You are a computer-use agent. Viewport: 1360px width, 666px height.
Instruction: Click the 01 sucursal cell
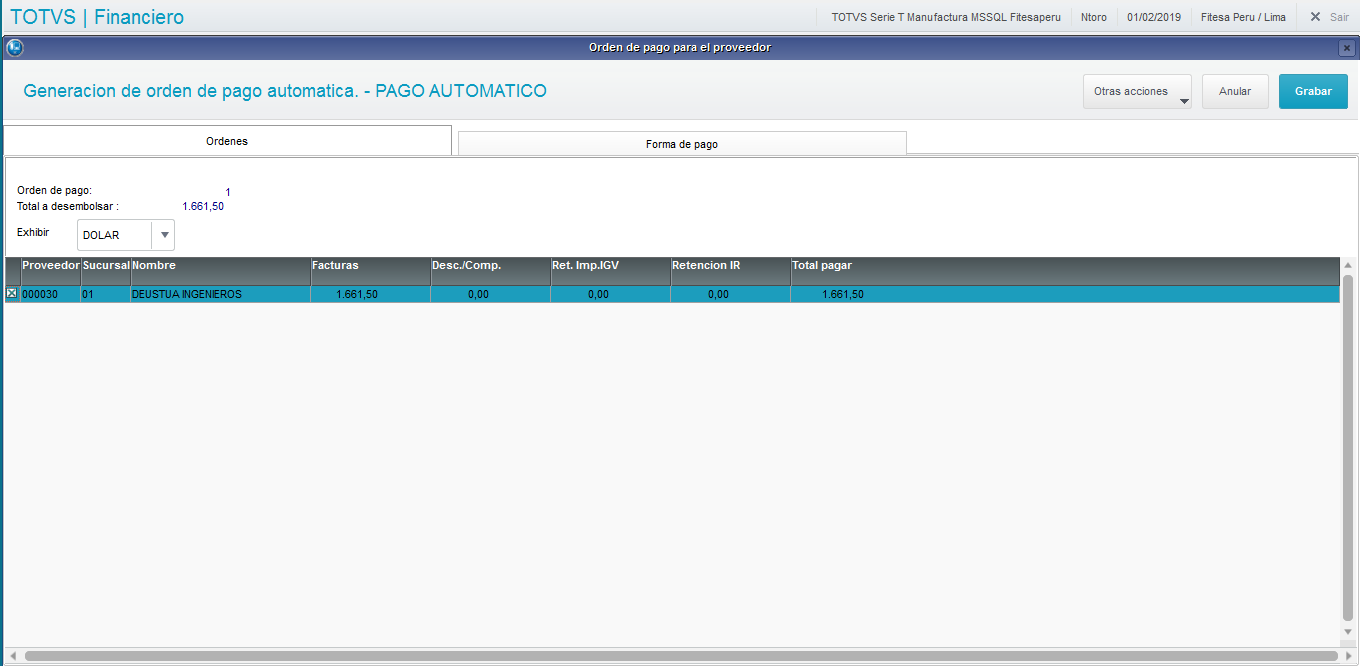pos(106,294)
